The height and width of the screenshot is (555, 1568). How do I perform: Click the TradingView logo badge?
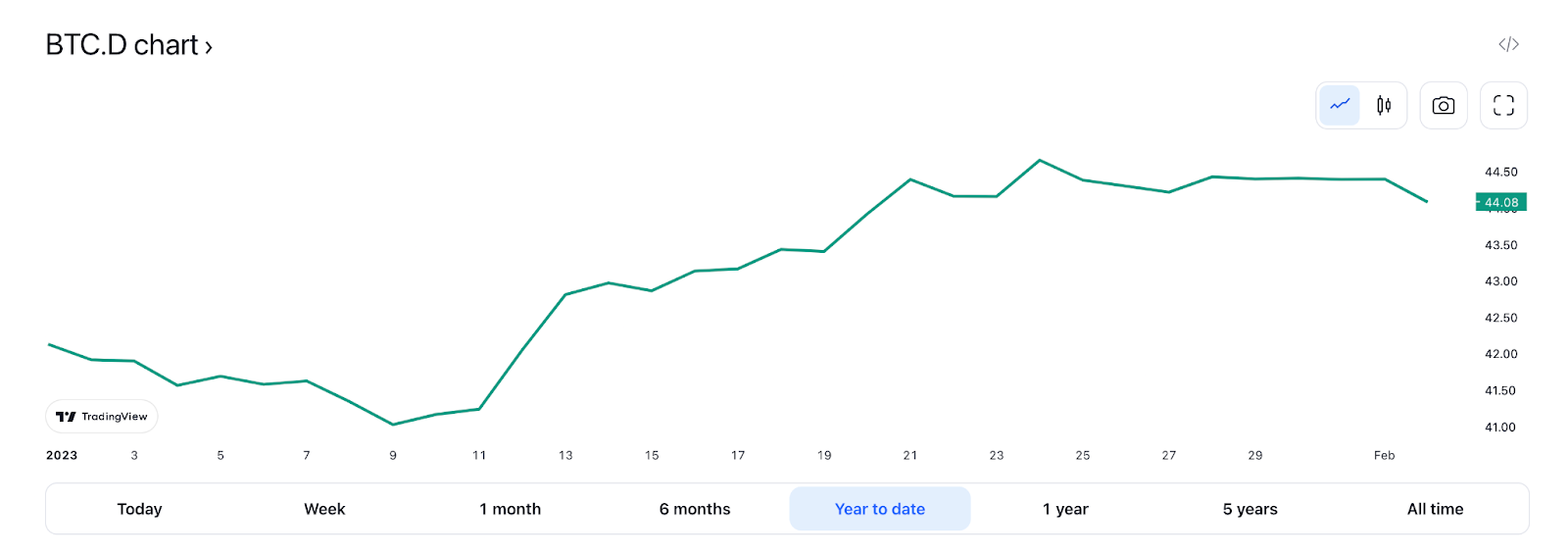[102, 417]
